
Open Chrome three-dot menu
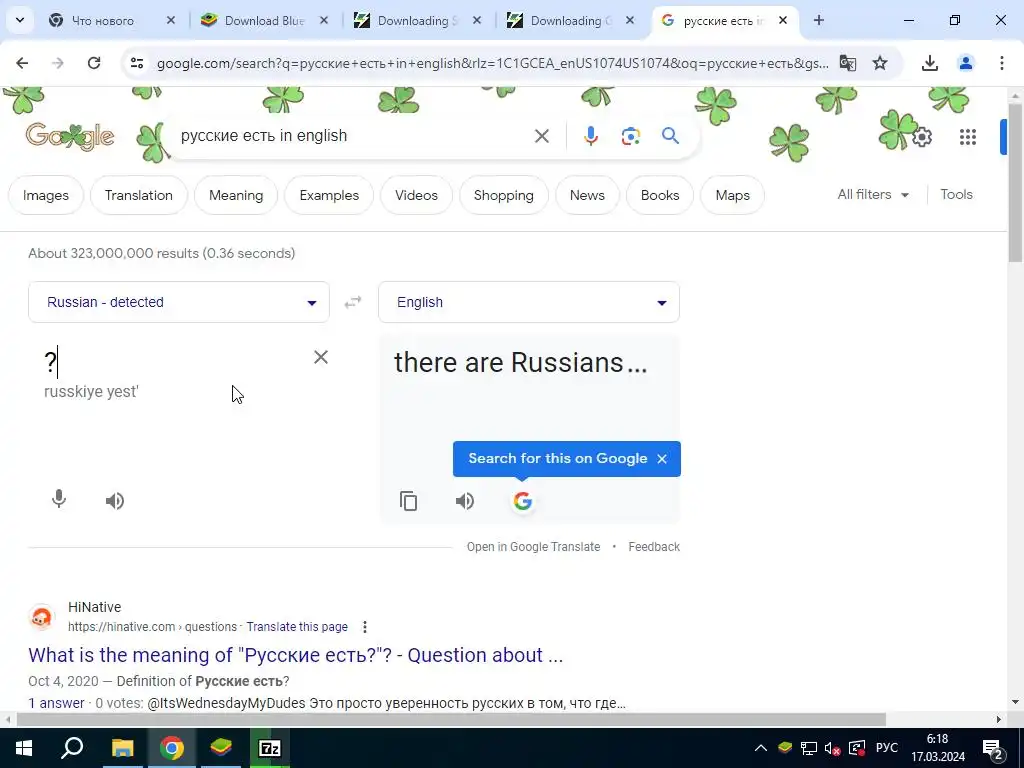[1001, 63]
